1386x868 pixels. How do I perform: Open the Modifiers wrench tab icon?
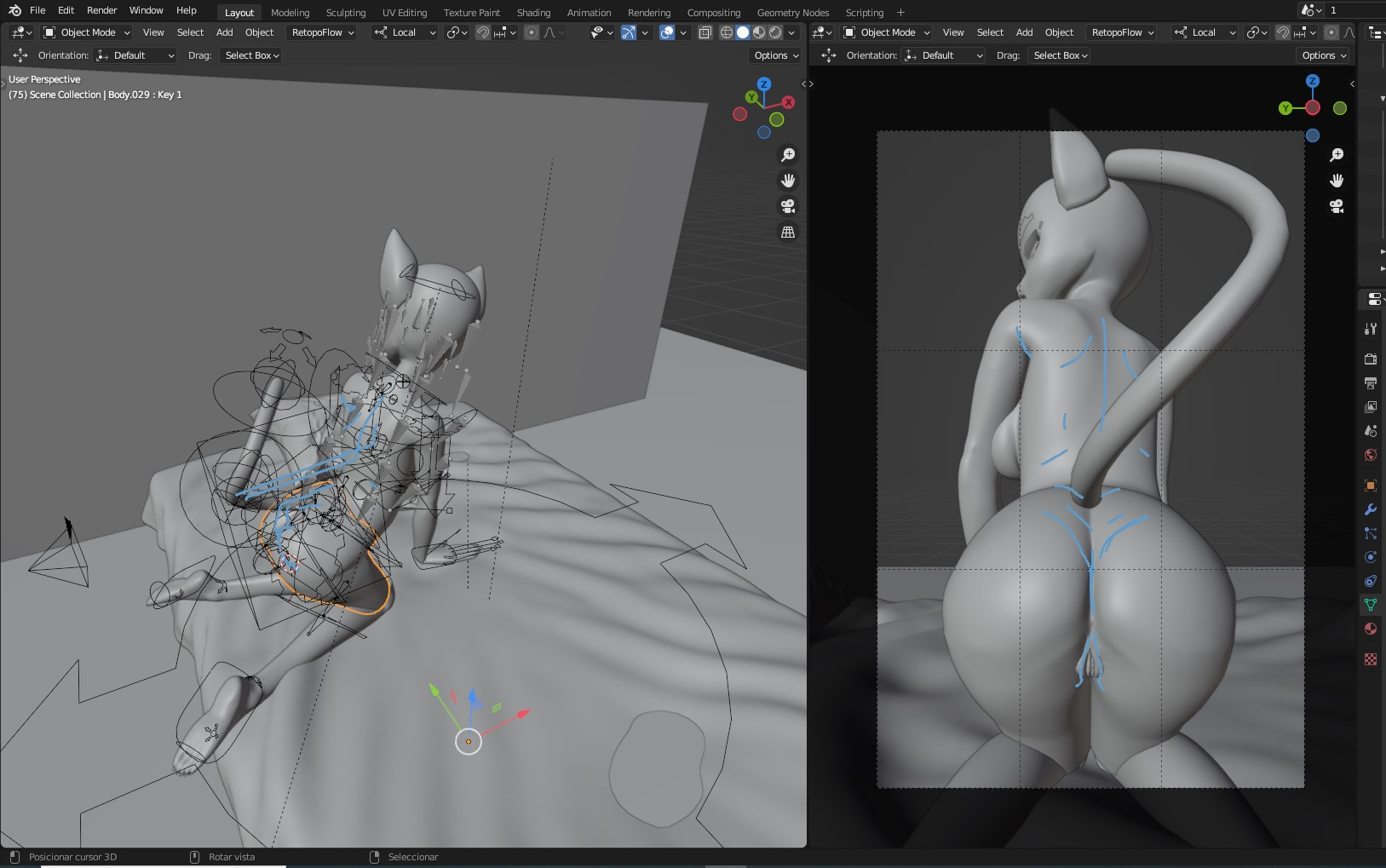[x=1371, y=509]
